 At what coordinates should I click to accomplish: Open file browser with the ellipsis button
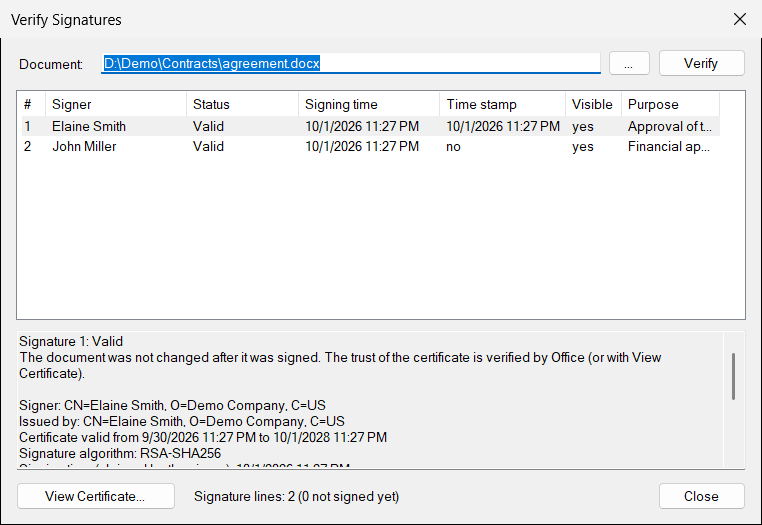(x=629, y=63)
